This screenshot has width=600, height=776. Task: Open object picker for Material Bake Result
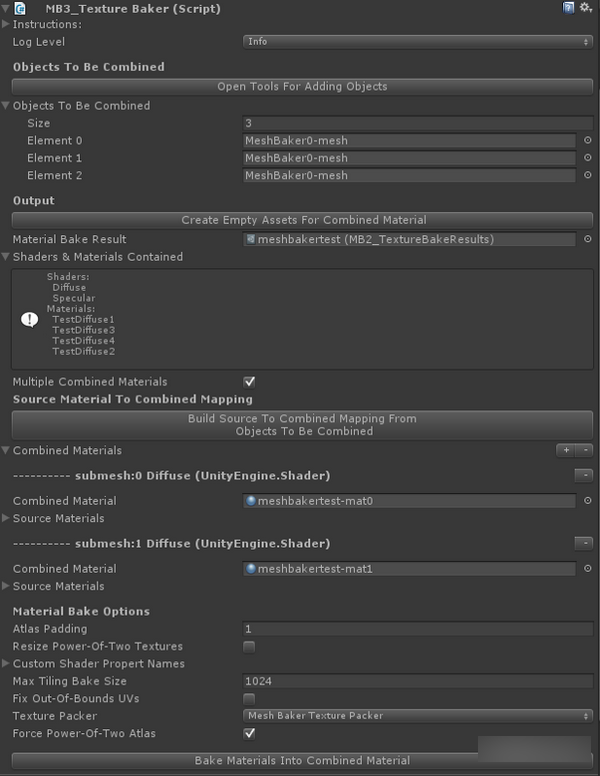[x=588, y=239]
